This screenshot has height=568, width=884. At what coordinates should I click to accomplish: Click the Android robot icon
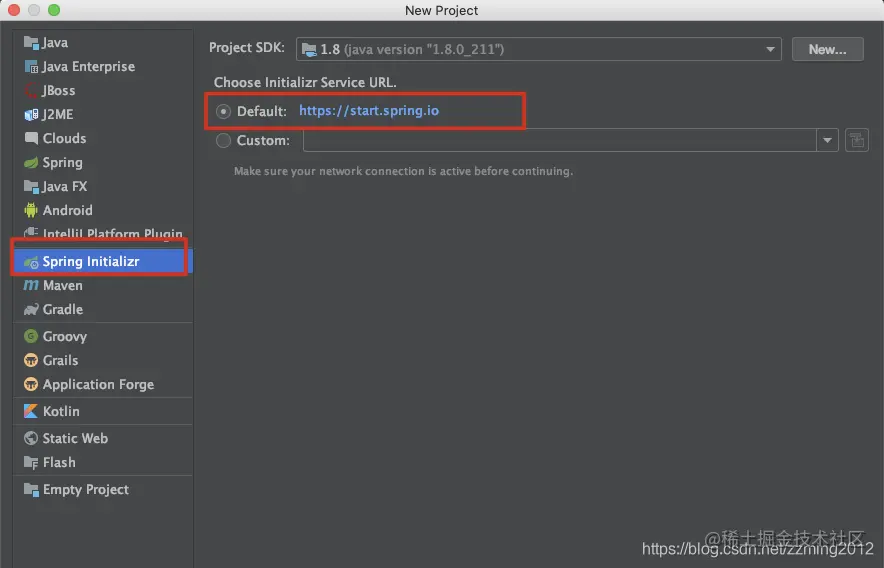pyautogui.click(x=31, y=210)
